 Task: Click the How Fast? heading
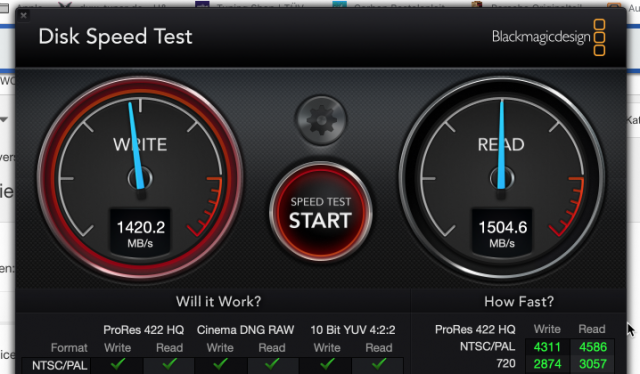click(x=519, y=301)
